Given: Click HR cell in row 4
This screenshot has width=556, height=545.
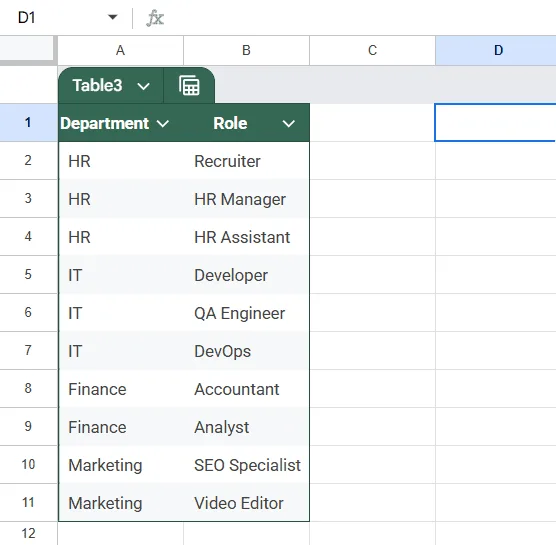Looking at the screenshot, I should 121,237.
